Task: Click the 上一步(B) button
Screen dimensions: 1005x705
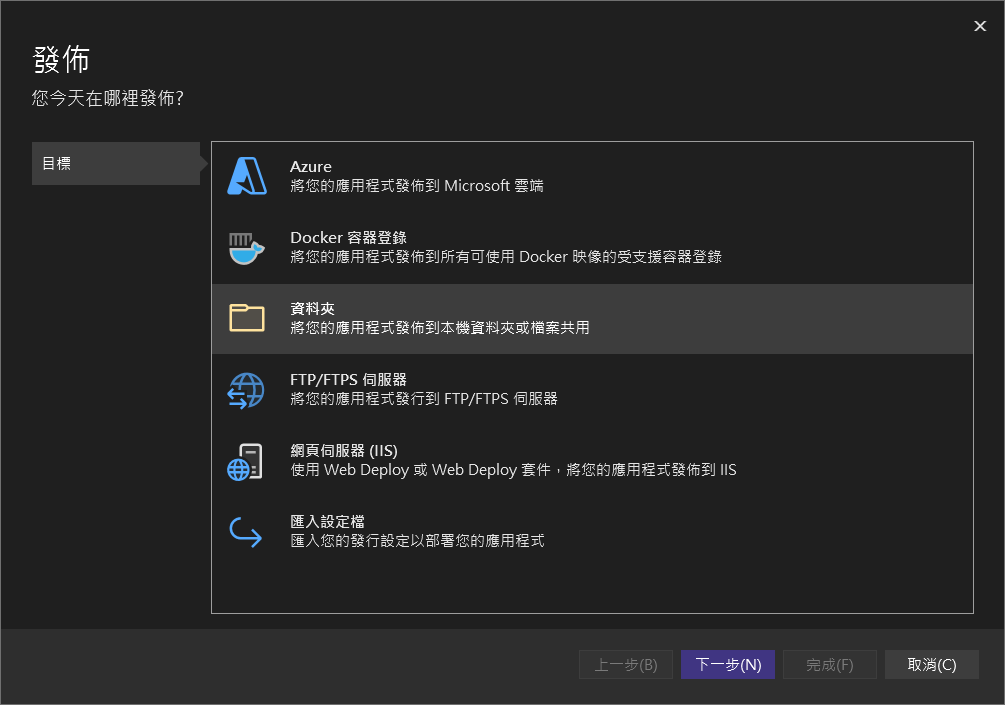Action: pyautogui.click(x=626, y=665)
